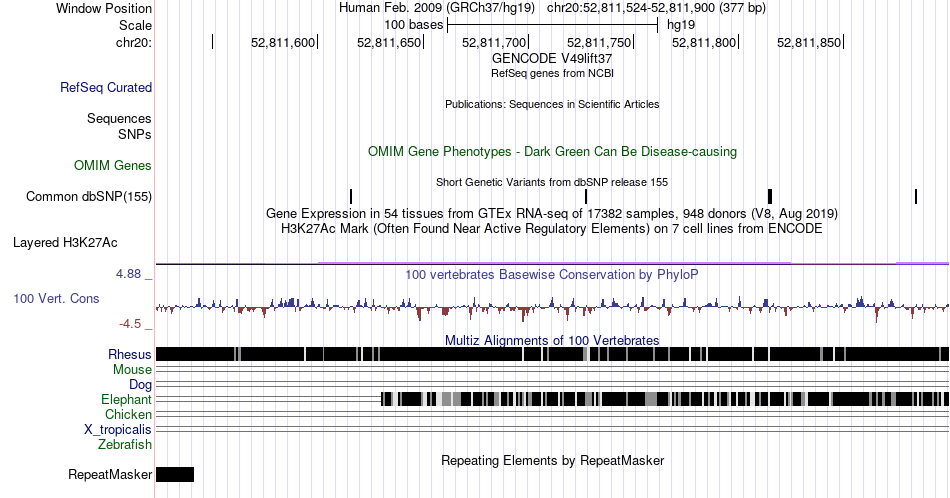Image resolution: width=950 pixels, height=498 pixels.
Task: Click the OMIM Gene Phenotypes green title
Action: pos(553,151)
